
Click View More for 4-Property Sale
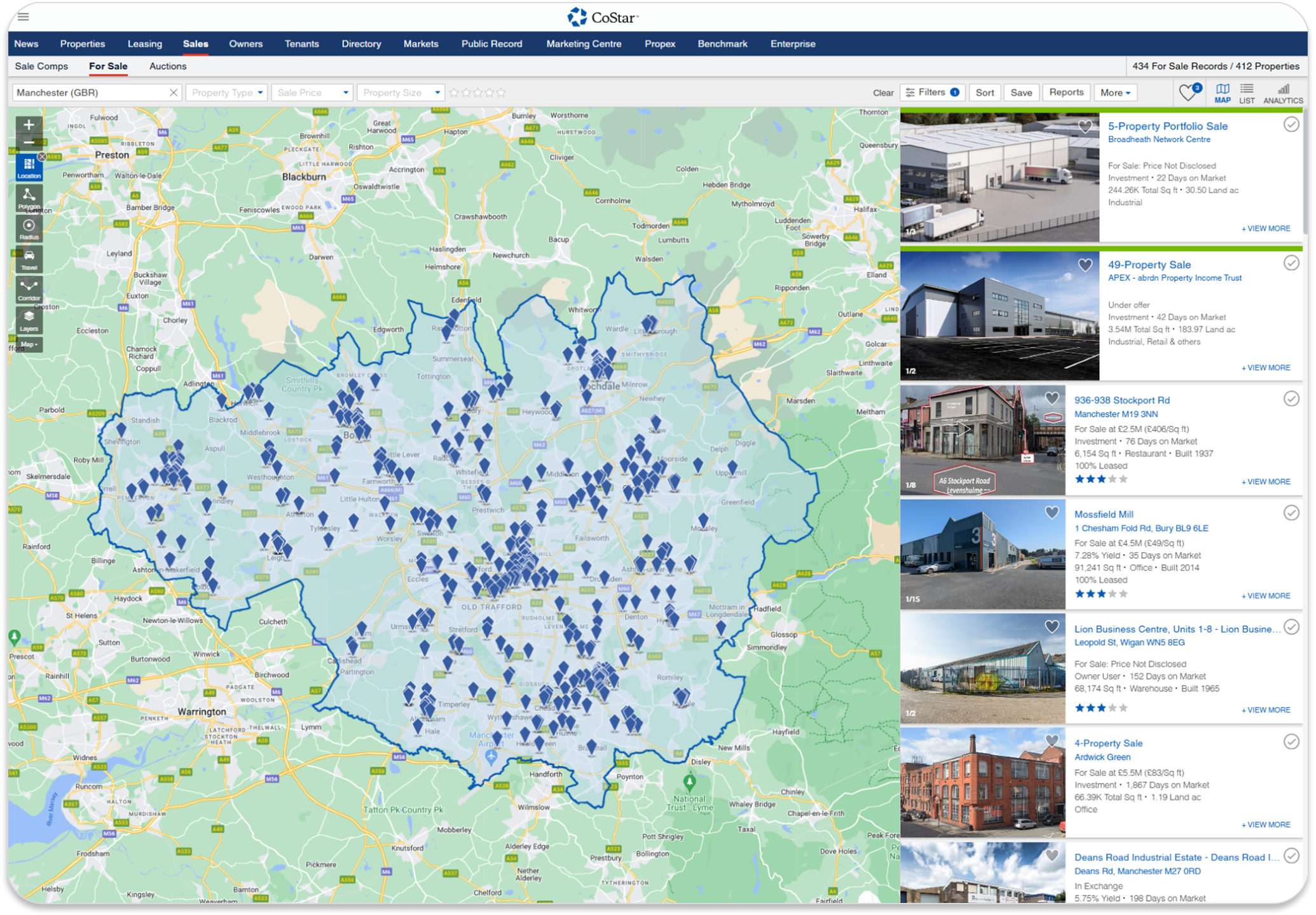click(1265, 824)
